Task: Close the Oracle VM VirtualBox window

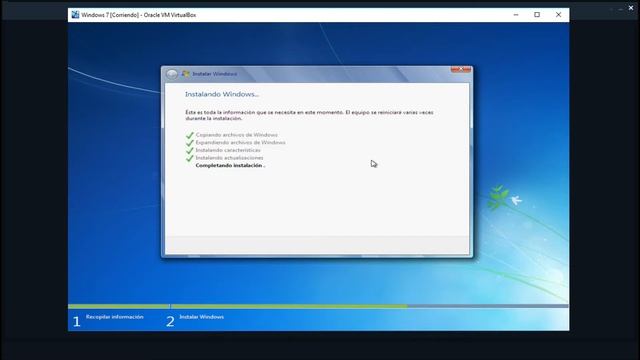Action: click(x=558, y=15)
